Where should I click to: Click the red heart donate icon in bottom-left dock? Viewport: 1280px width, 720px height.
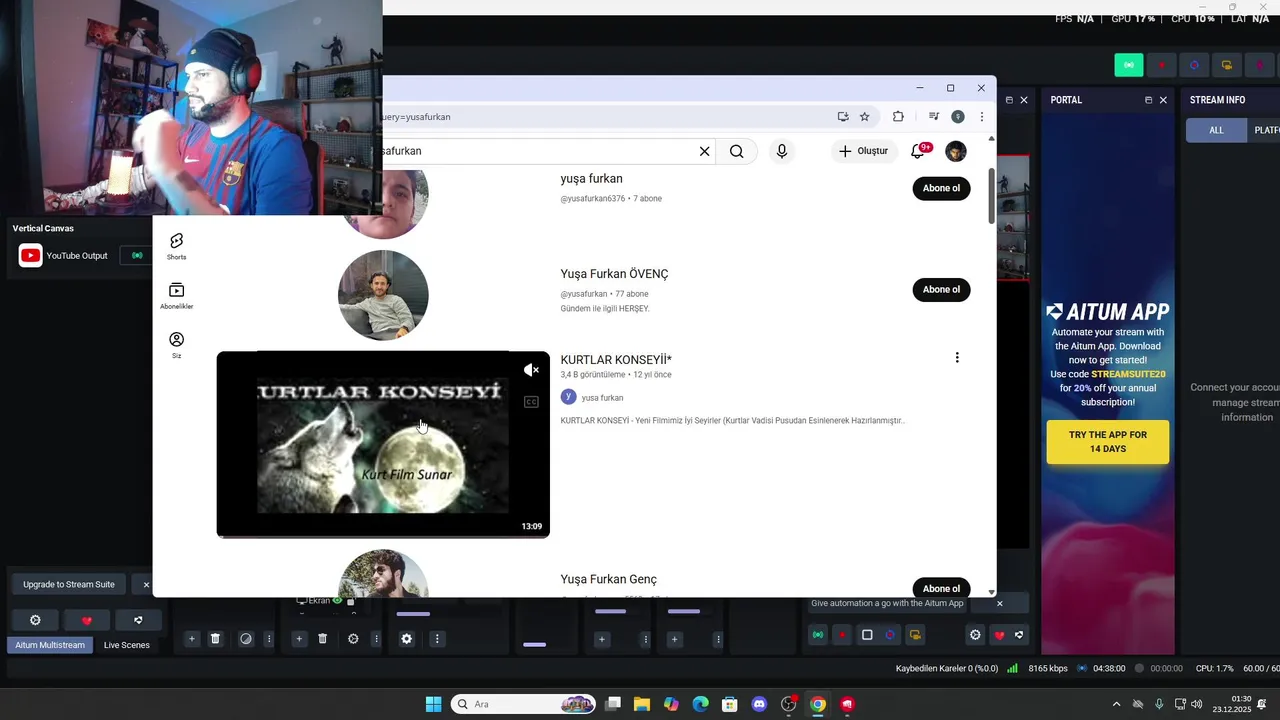pos(86,620)
